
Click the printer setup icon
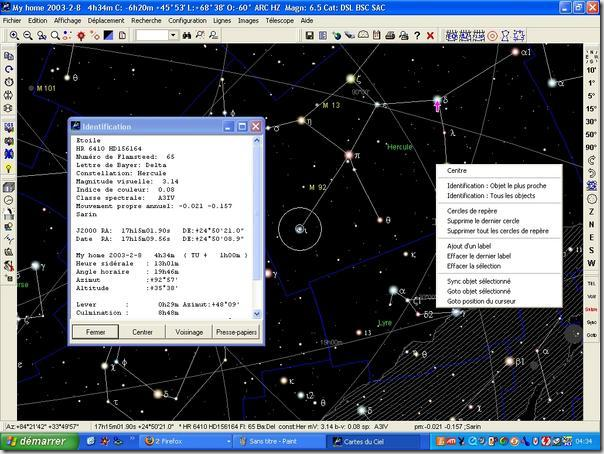[403, 35]
